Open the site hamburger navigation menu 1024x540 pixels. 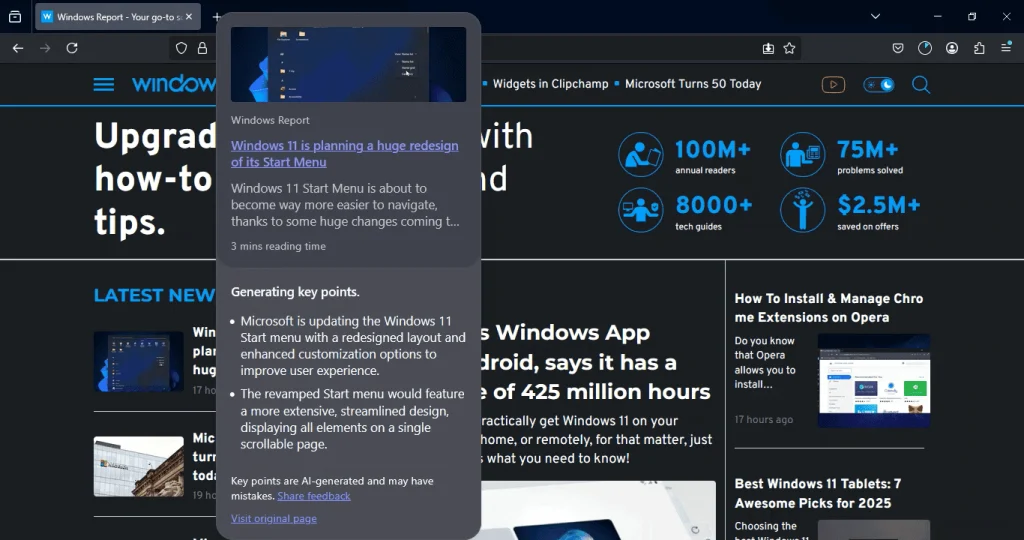[x=104, y=84]
